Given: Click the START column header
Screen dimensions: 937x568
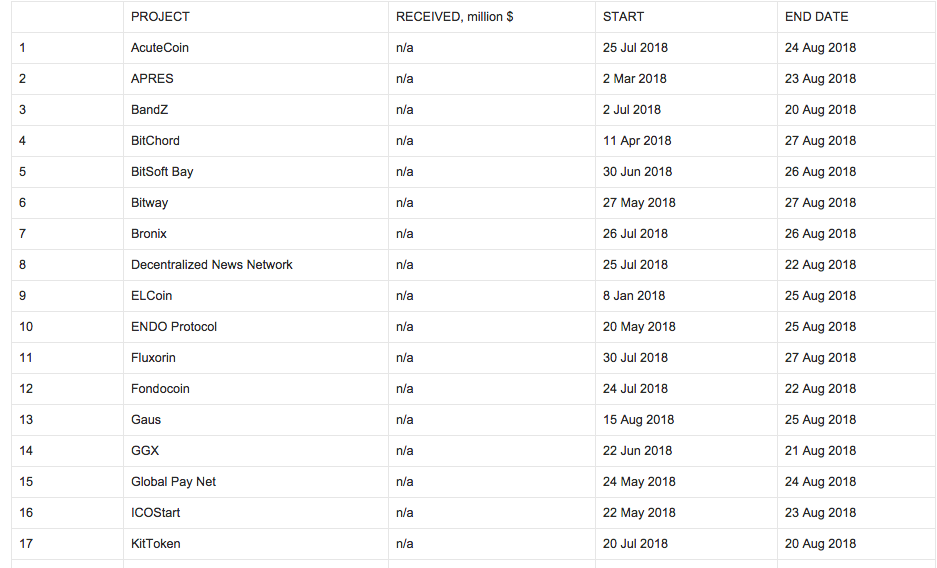Looking at the screenshot, I should click(623, 17).
